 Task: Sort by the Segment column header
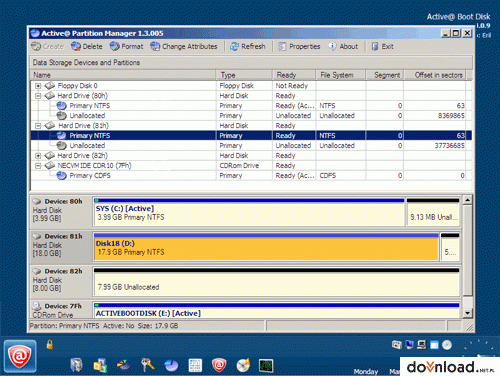(x=385, y=75)
